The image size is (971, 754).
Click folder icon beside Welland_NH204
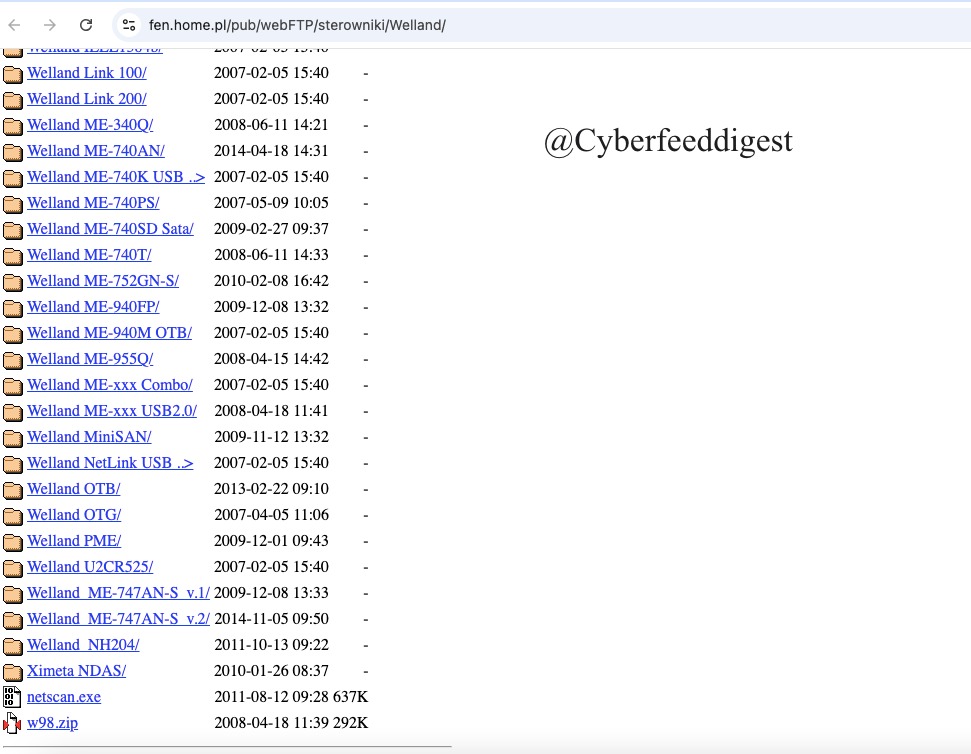[x=12, y=646]
